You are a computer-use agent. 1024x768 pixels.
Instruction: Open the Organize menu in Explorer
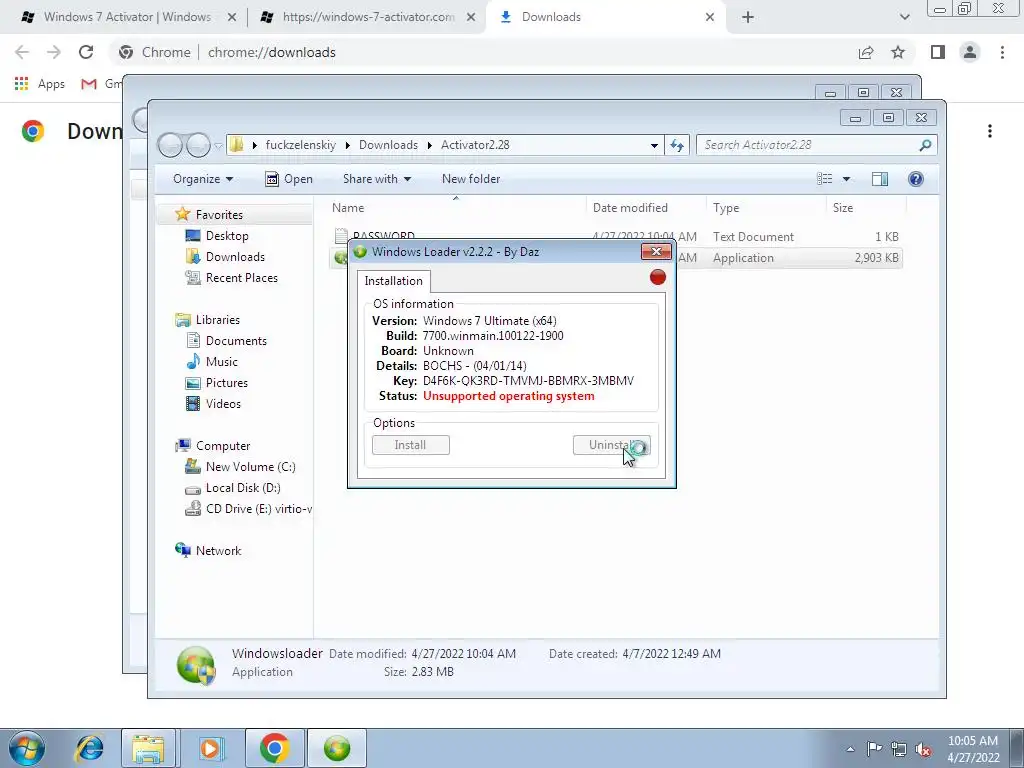tap(202, 179)
